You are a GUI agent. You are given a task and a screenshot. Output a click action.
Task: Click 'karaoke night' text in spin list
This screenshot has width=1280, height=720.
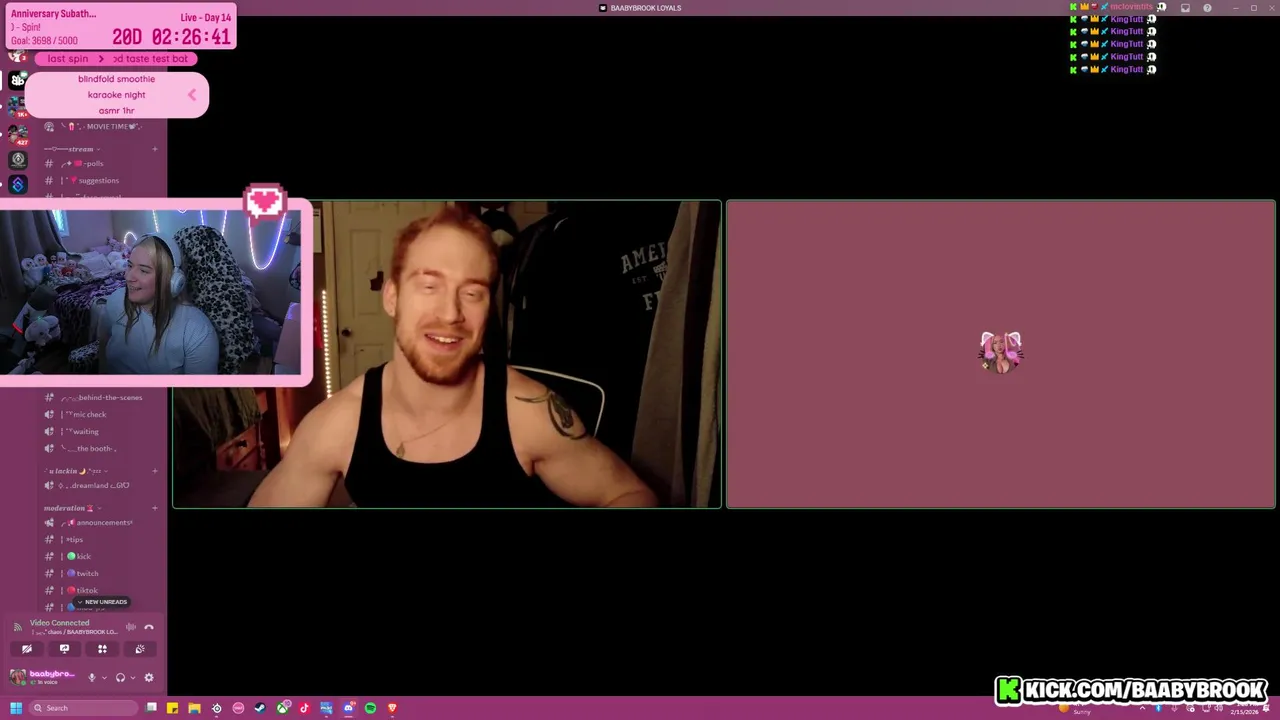(x=116, y=95)
